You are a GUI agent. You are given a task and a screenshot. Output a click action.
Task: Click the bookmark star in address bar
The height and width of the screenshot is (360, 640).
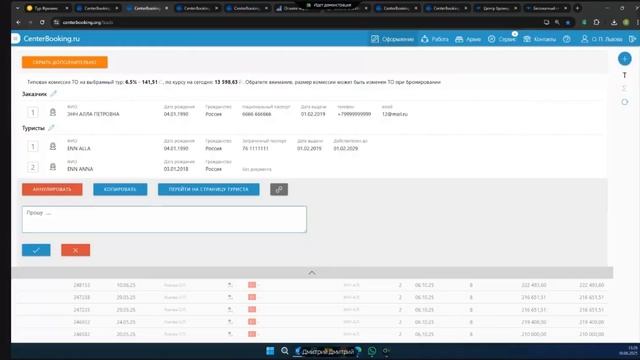[568, 22]
